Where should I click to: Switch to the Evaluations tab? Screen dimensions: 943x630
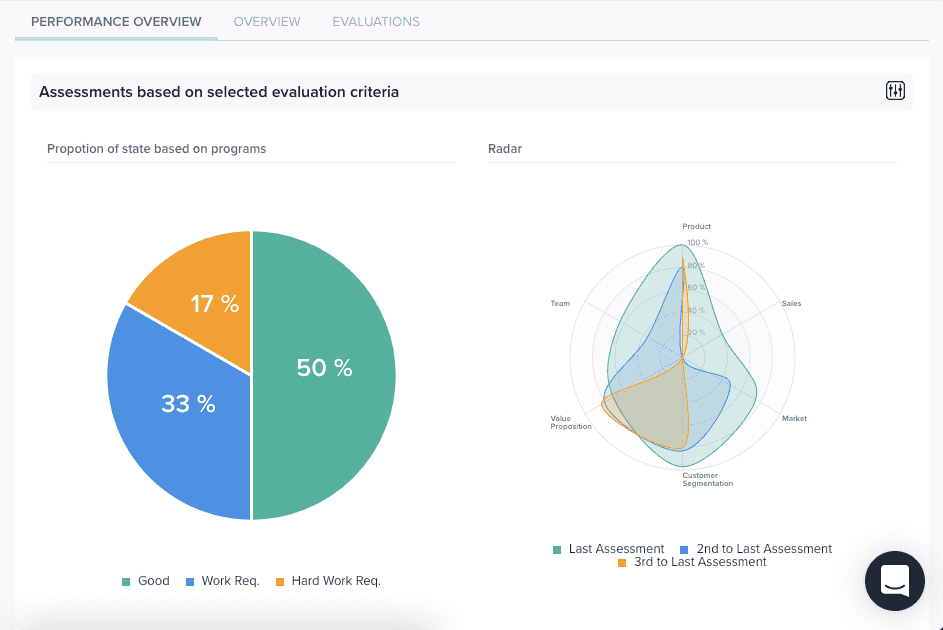click(376, 22)
